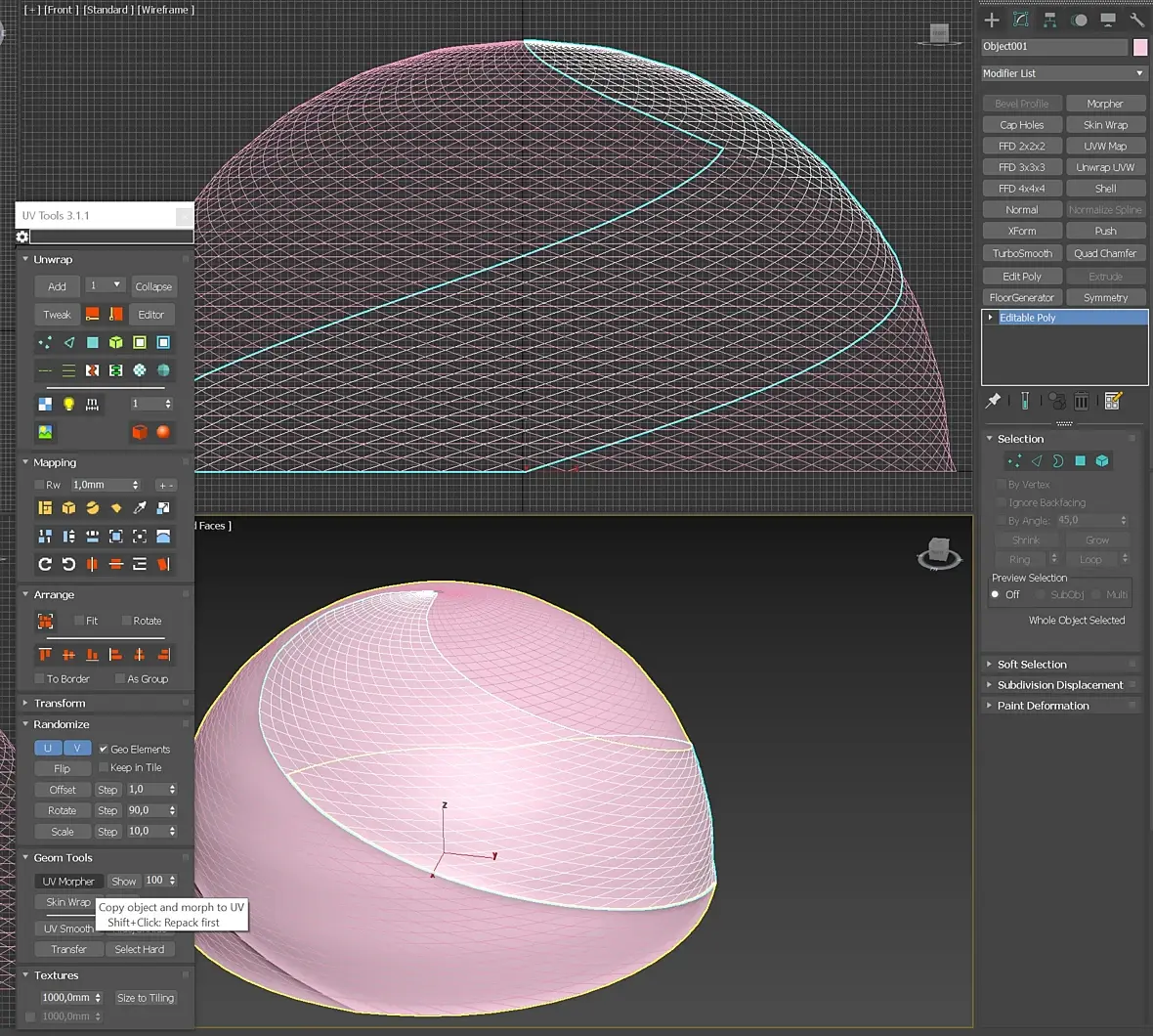Image resolution: width=1153 pixels, height=1036 pixels.
Task: Enable the Keep in Tile checkbox
Action: (x=104, y=768)
